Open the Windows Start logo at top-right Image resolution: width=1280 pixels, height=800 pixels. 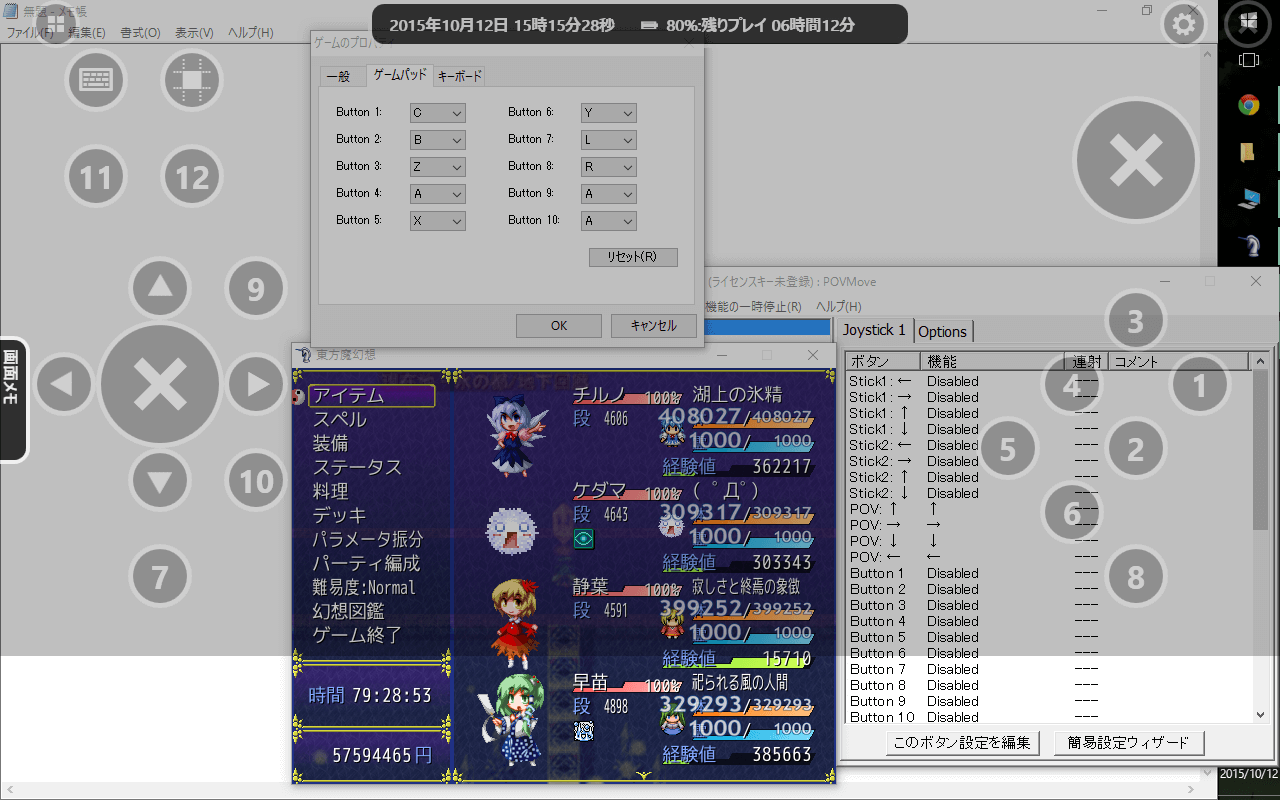(x=1248, y=24)
